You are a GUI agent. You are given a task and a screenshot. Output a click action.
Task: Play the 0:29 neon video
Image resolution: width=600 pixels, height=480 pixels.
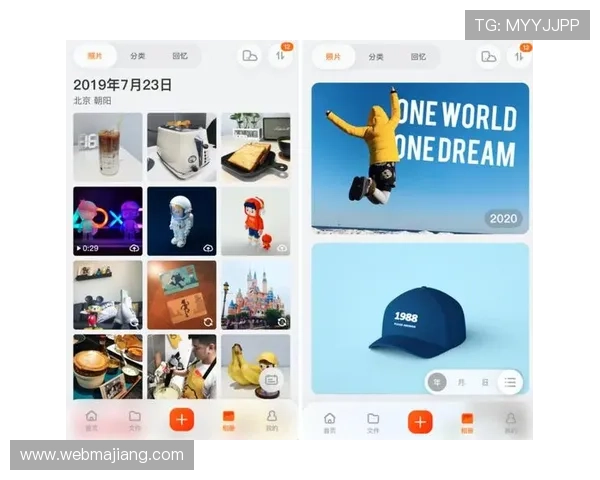[108, 221]
